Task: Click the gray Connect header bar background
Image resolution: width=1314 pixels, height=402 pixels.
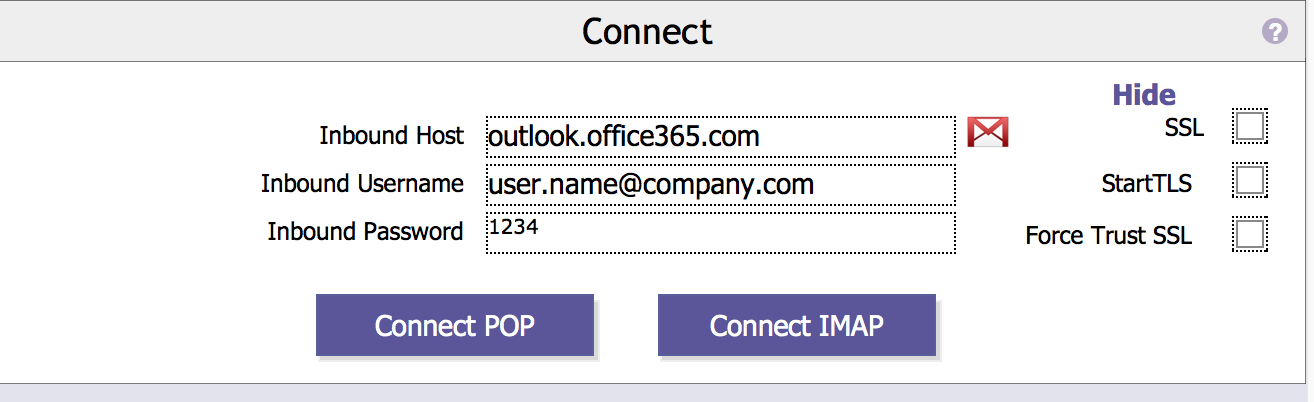Action: (300, 32)
